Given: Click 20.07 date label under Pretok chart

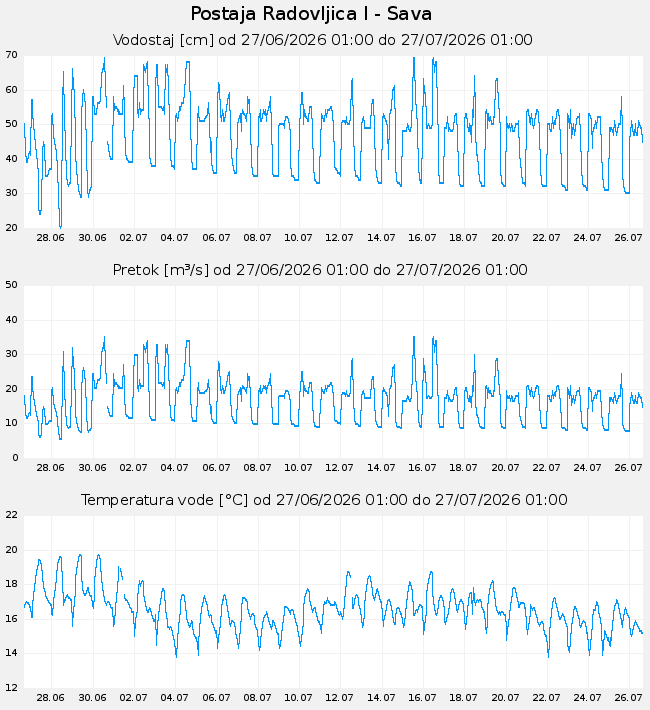Looking at the screenshot, I should [x=505, y=468].
